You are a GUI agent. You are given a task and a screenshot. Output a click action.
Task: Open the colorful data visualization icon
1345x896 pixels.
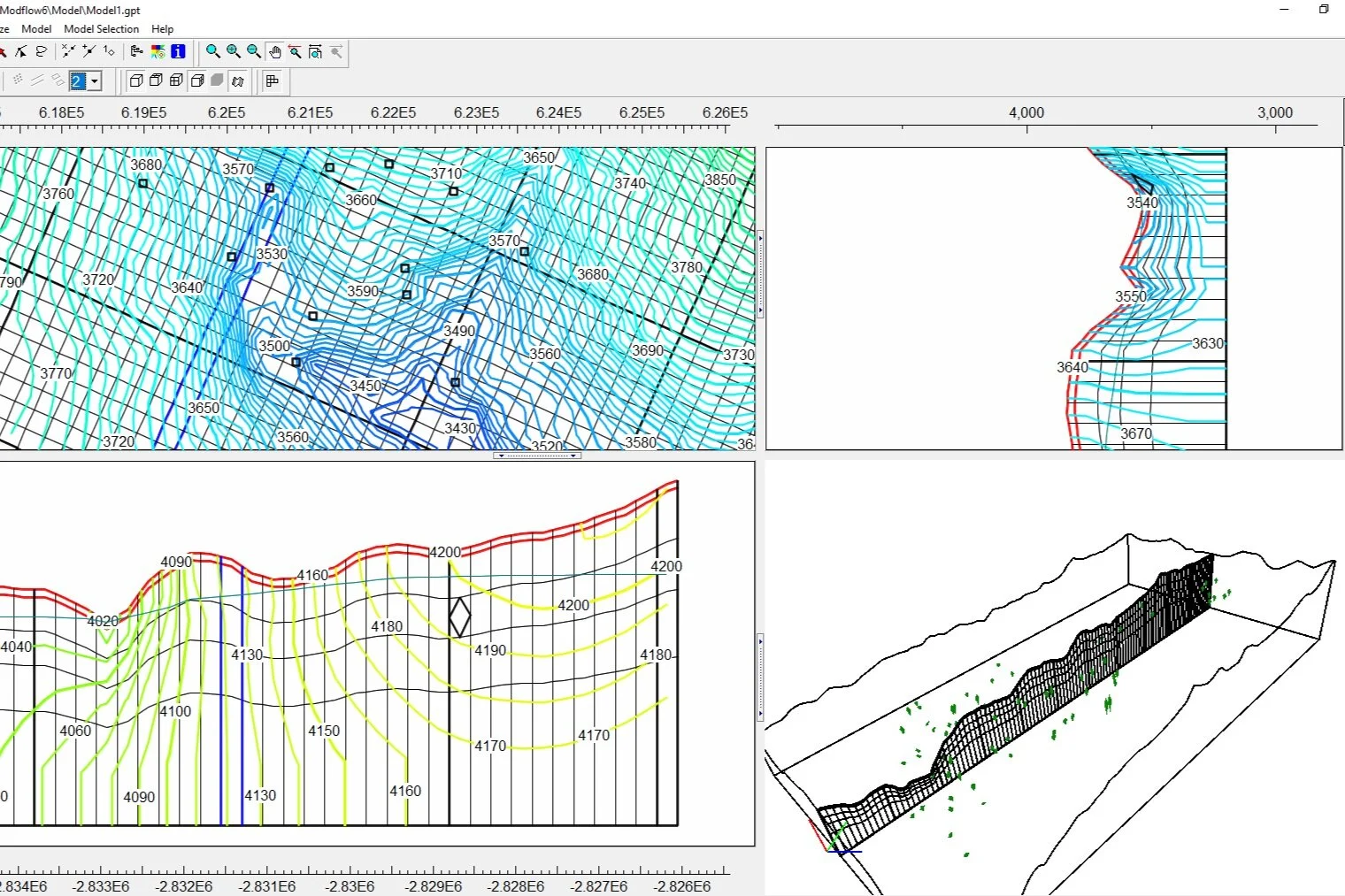tap(158, 52)
